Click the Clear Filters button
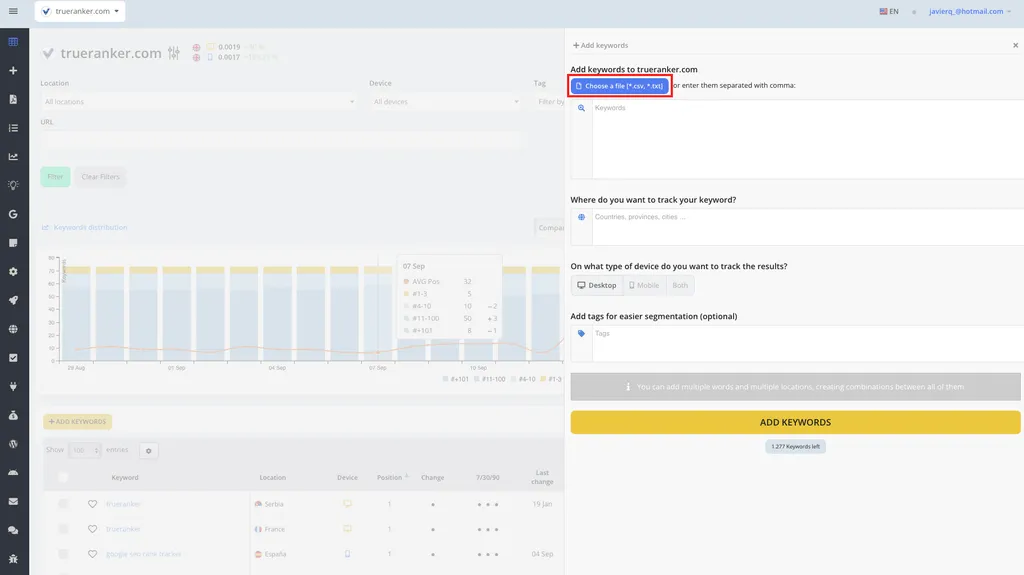The width and height of the screenshot is (1024, 575). coord(101,177)
